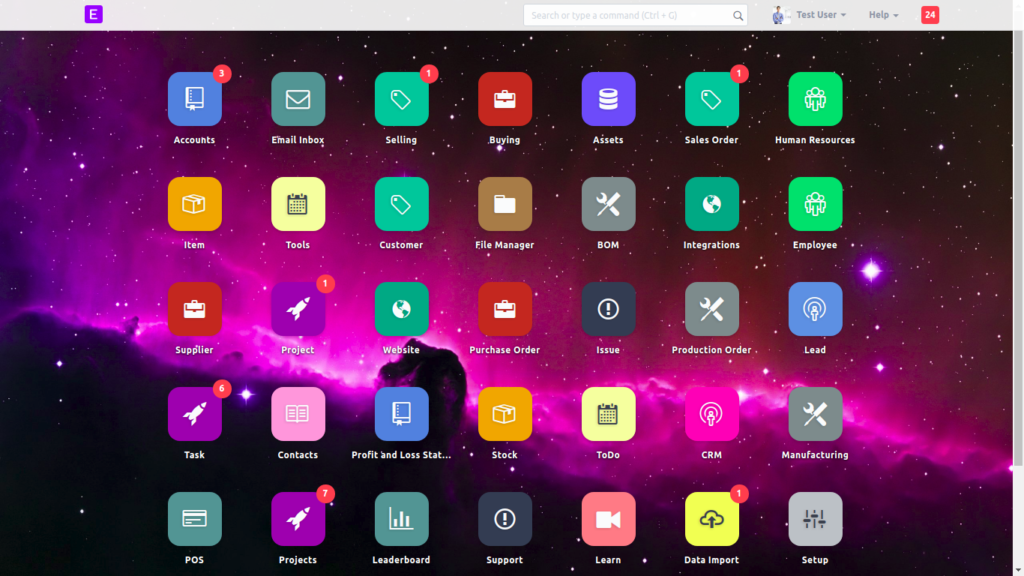Screen dimensions: 1024x576
Task: Open the red 24 notifications badge
Action: 929,14
